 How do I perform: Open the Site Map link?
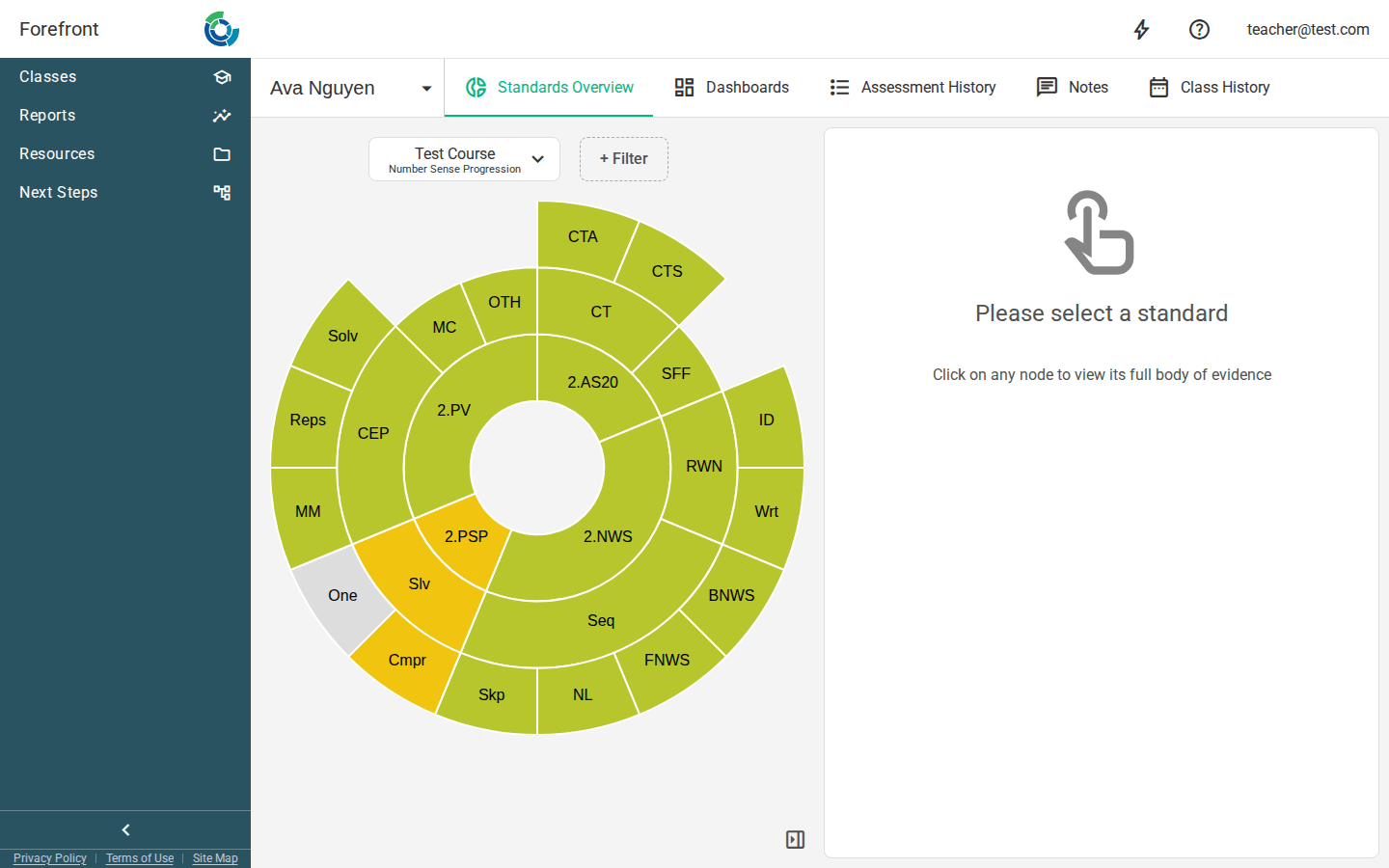click(x=215, y=858)
